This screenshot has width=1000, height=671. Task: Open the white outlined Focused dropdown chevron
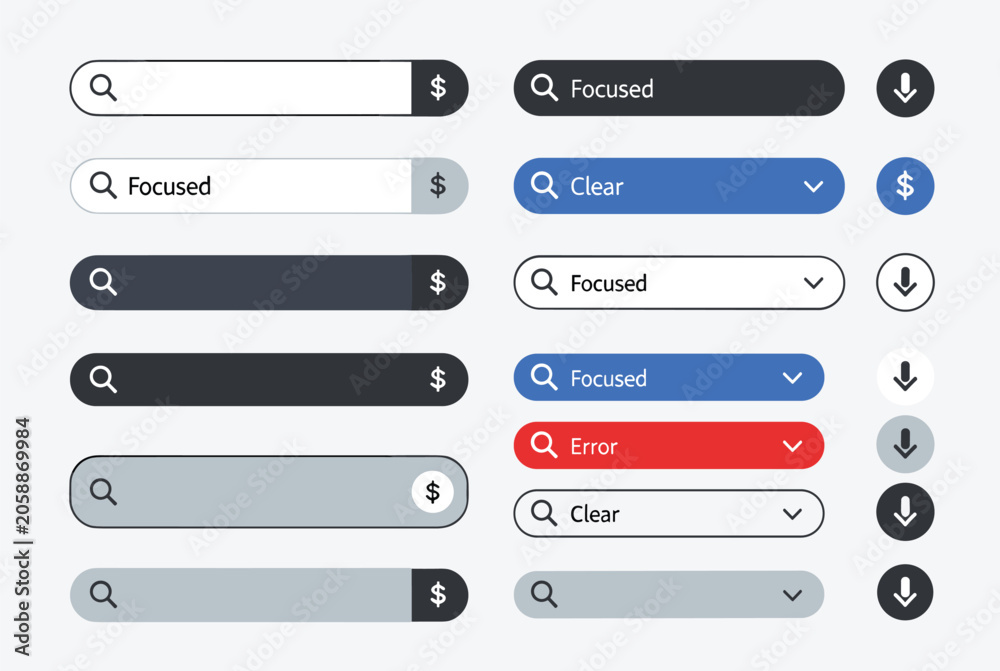tap(813, 283)
